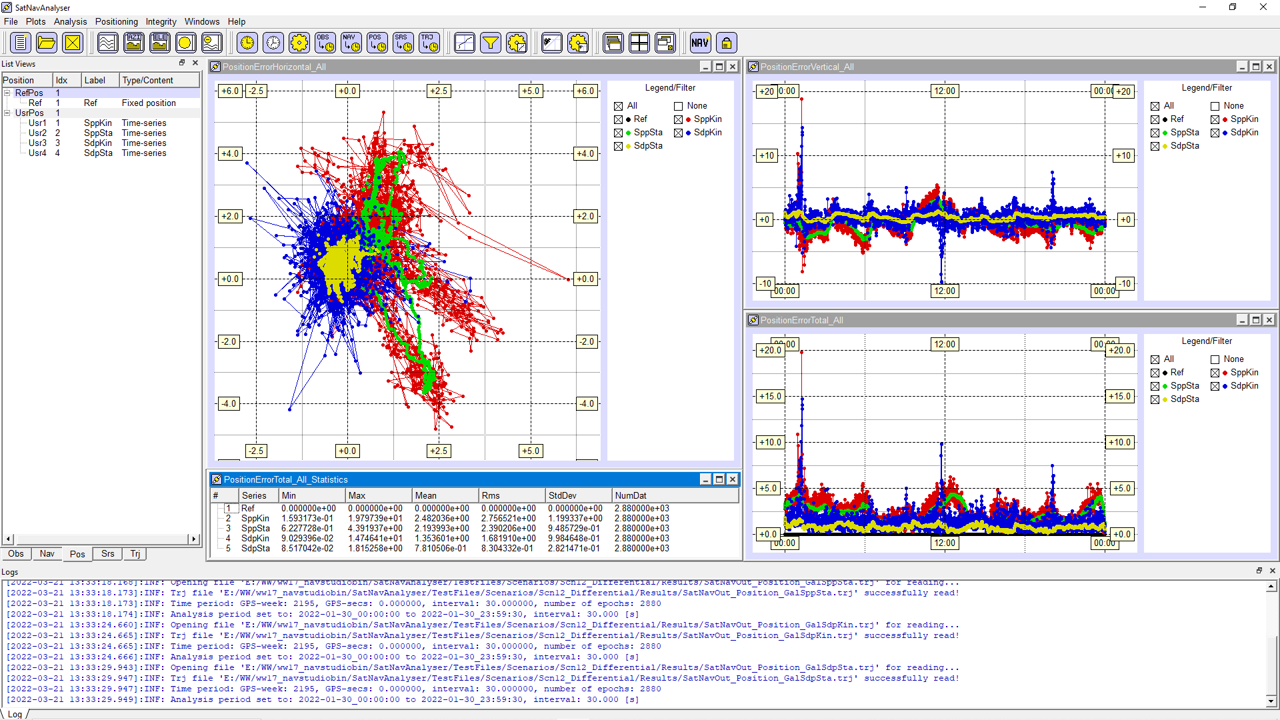This screenshot has height=720, width=1280.
Task: Open the Positioning menu
Action: coord(116,21)
